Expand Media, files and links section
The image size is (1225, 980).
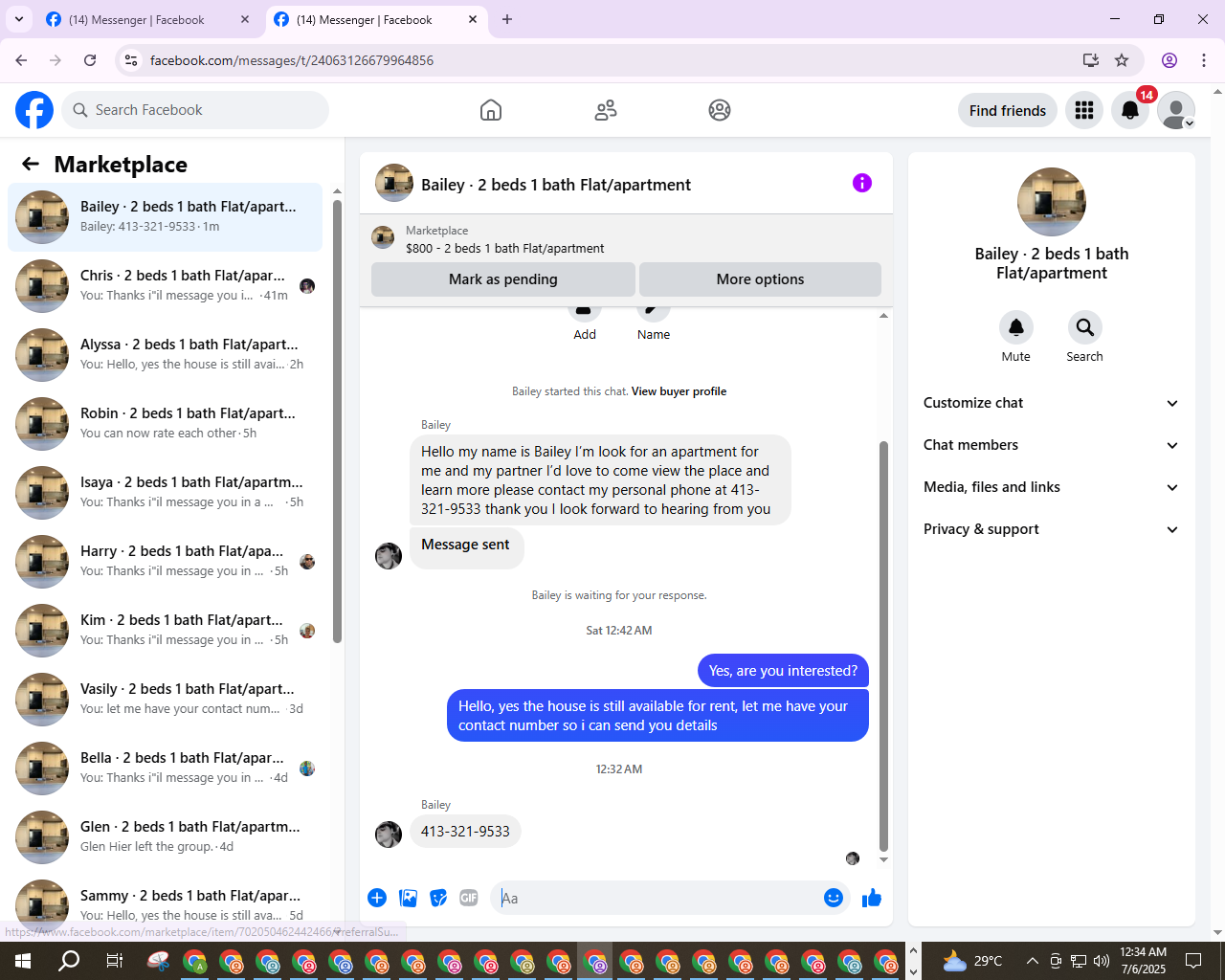click(1052, 487)
